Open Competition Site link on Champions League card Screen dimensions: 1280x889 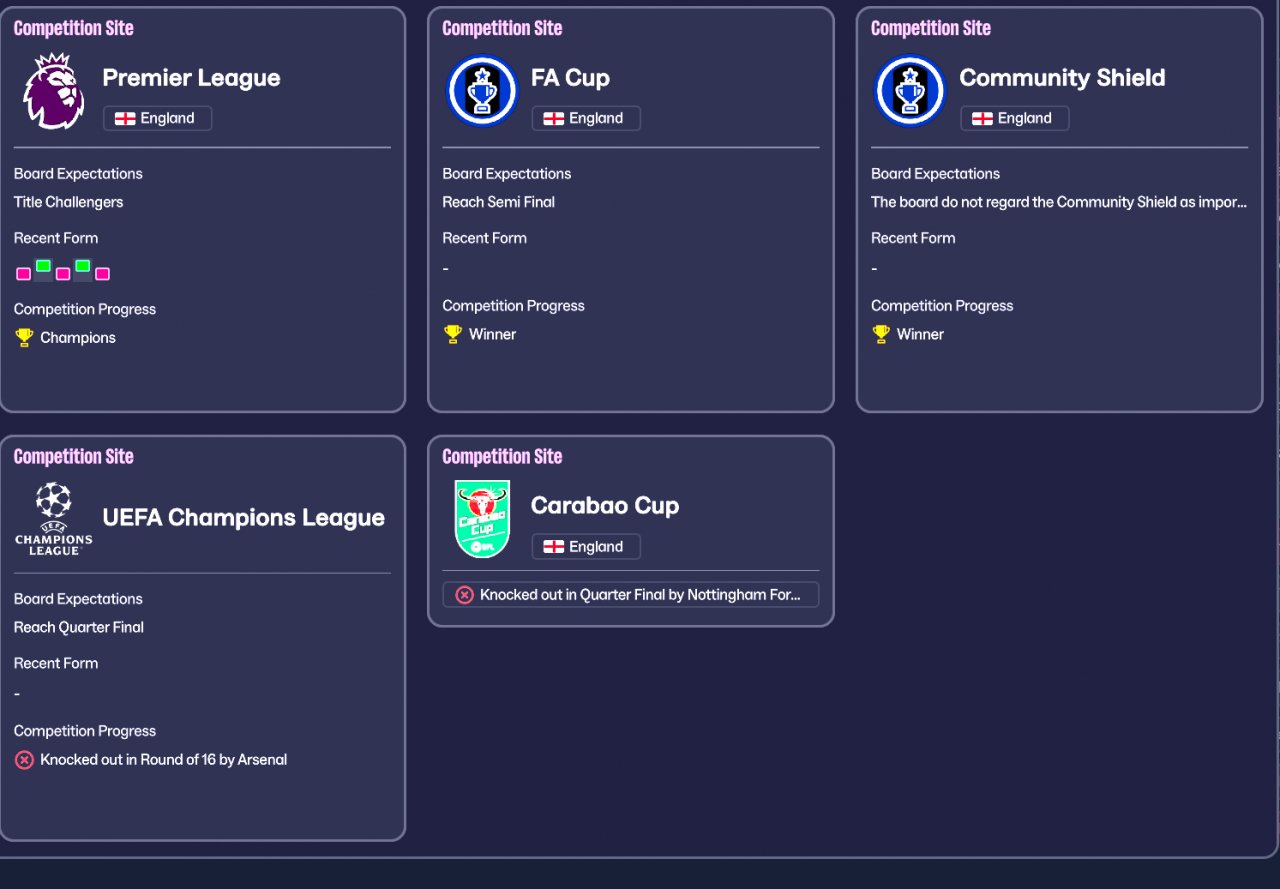point(73,457)
